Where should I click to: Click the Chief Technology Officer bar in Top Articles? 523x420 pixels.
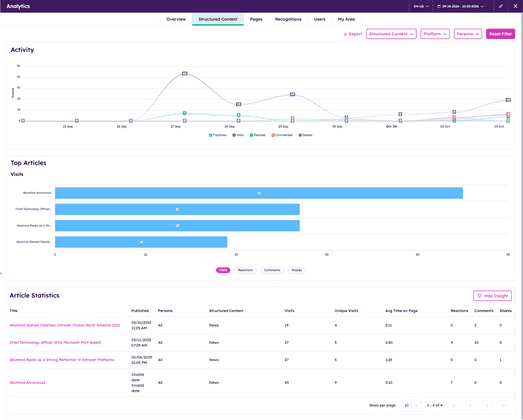(177, 209)
